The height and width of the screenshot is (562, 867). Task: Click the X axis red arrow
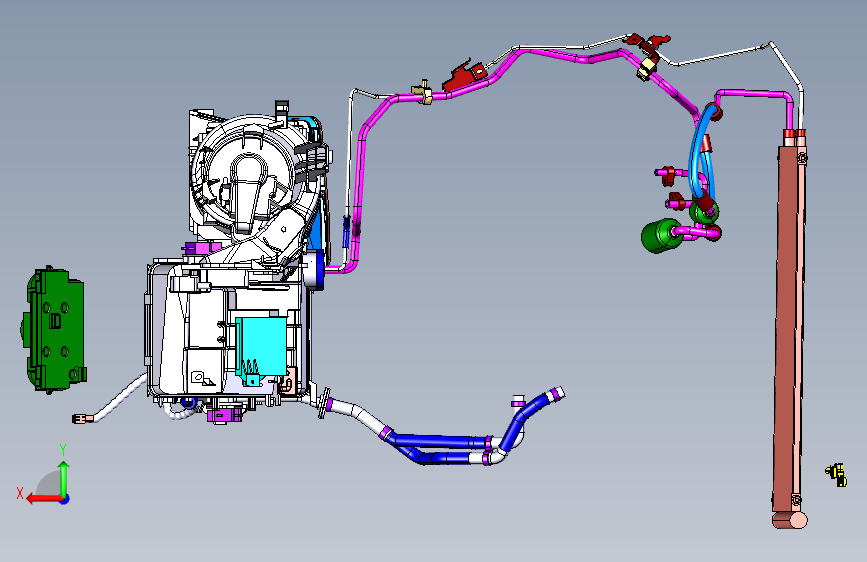click(x=42, y=498)
